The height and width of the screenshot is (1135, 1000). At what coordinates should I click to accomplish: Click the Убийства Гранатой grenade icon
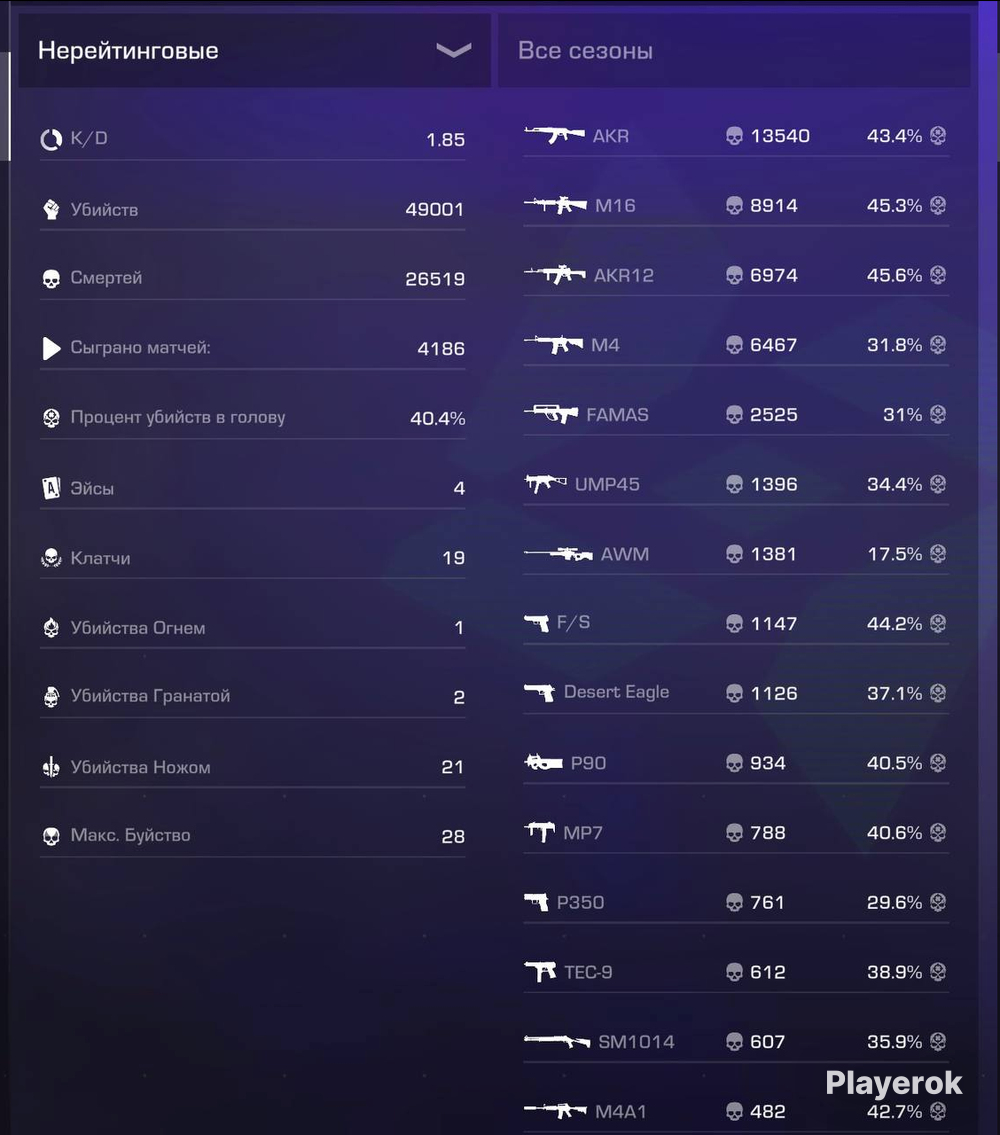[51, 696]
